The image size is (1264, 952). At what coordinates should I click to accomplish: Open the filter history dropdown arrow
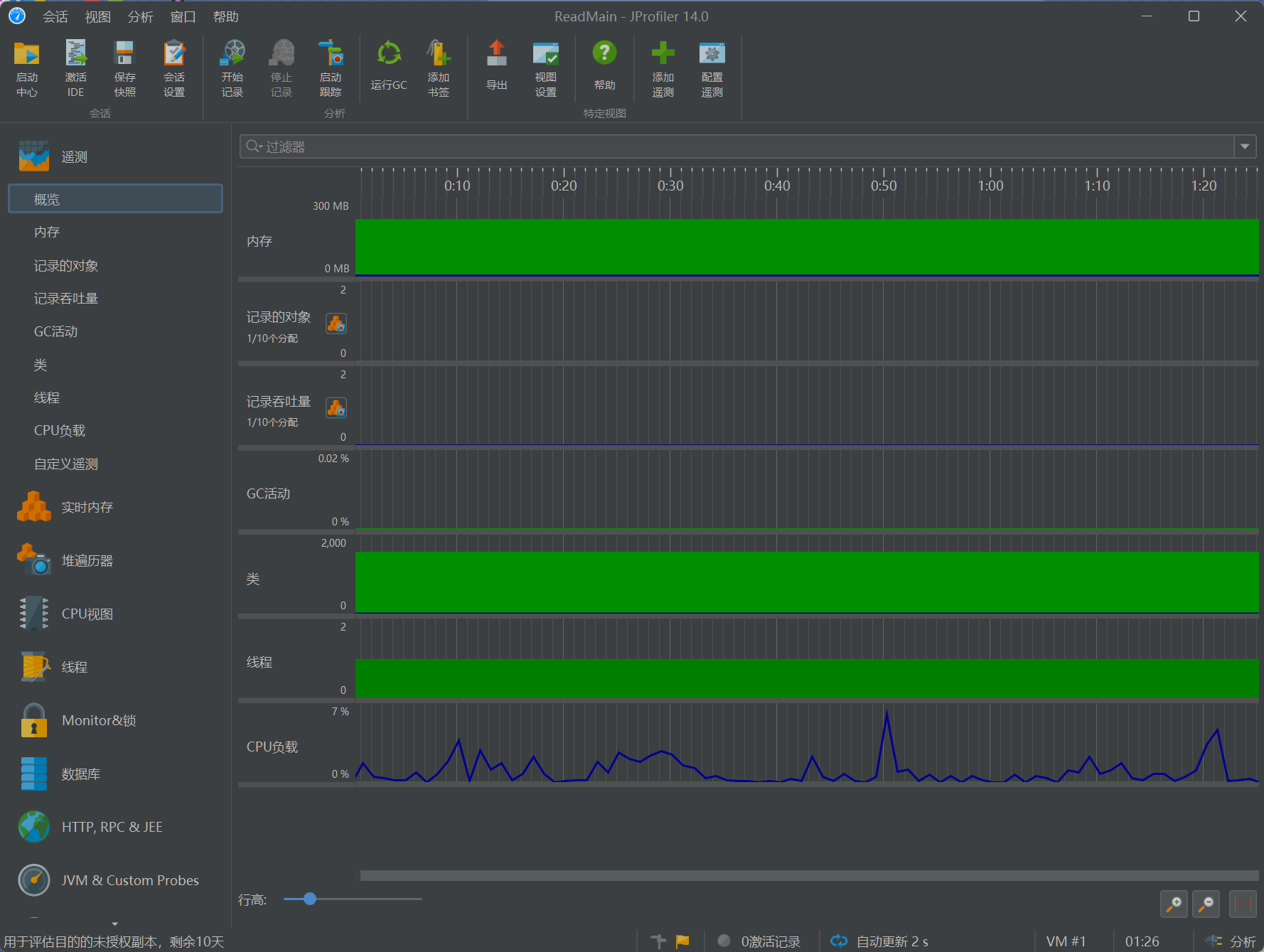pos(1245,146)
